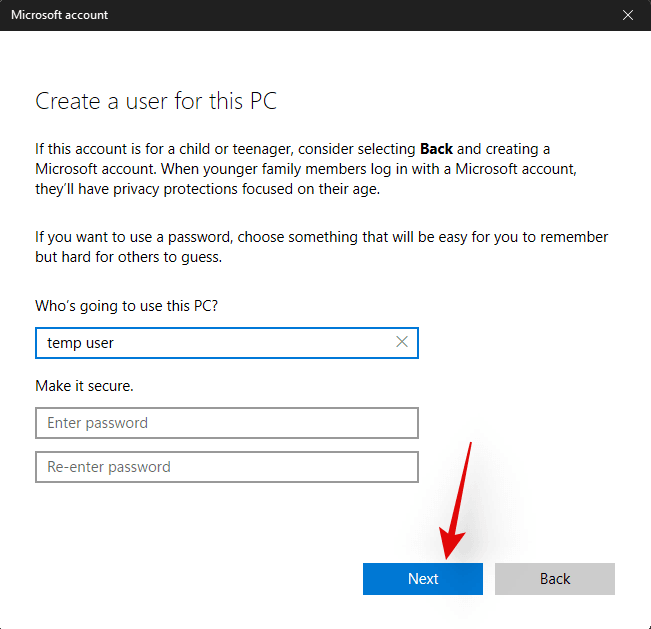Close the Microsoft account dialog
651x629 pixels.
[x=627, y=15]
